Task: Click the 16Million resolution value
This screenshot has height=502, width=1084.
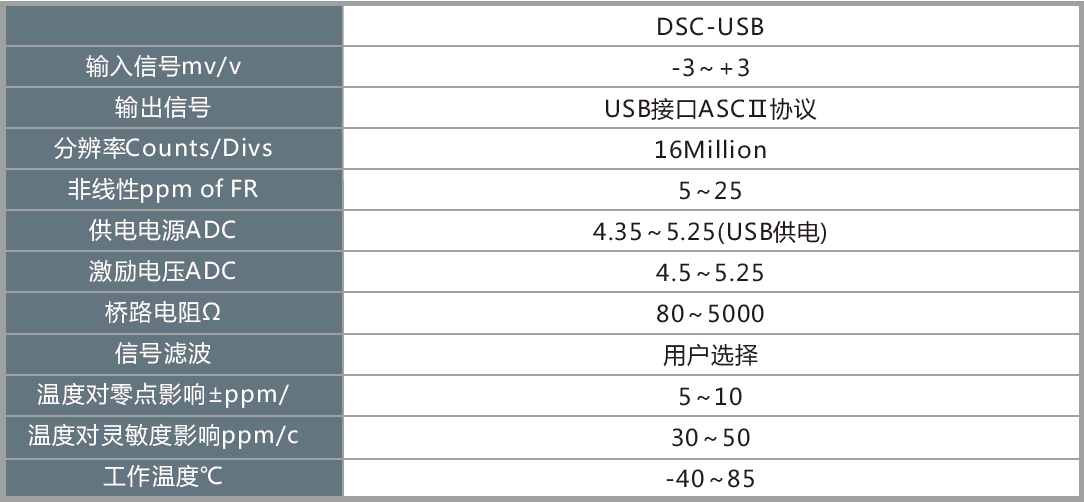Action: pos(710,149)
